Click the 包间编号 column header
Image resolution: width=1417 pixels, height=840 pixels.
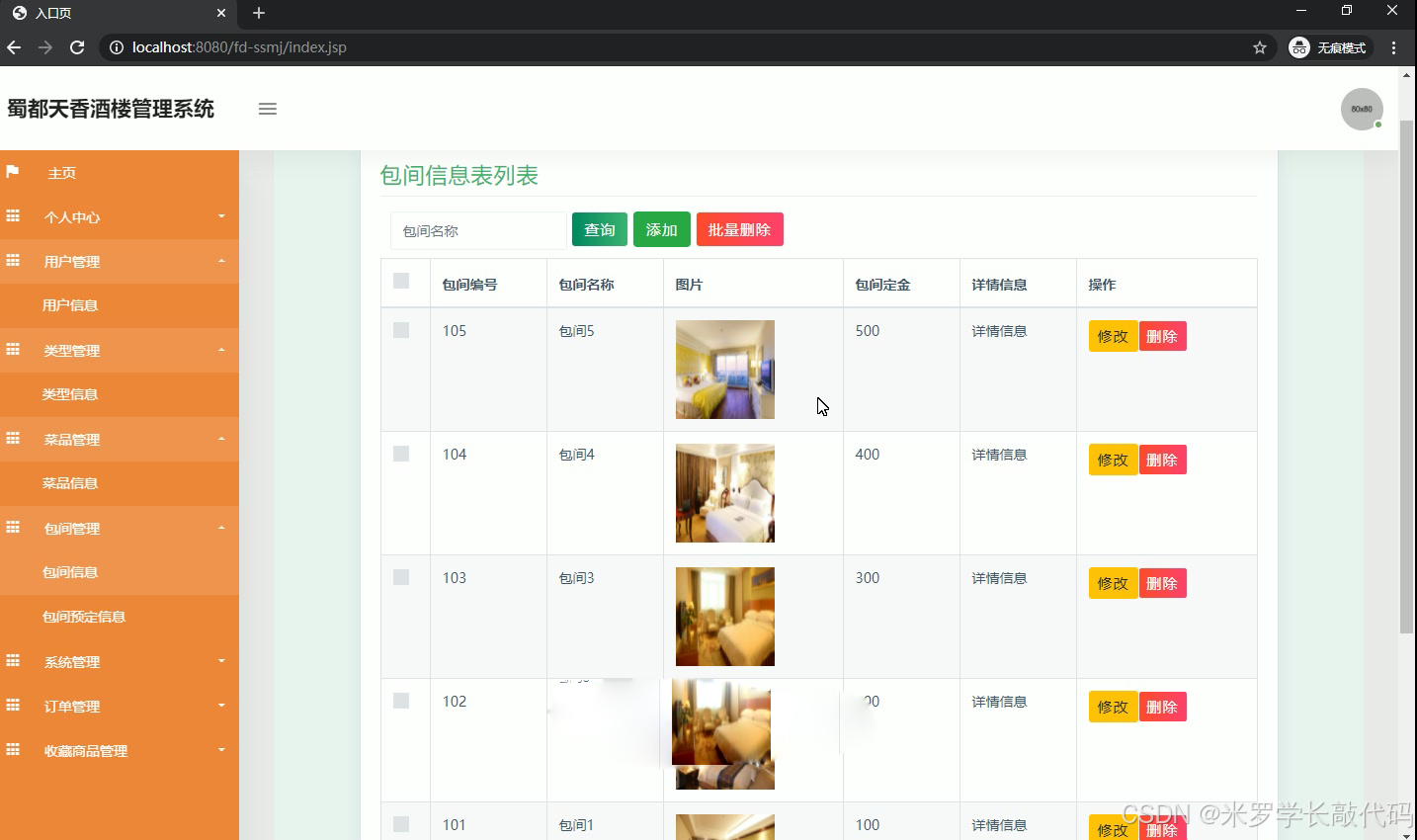(x=469, y=285)
